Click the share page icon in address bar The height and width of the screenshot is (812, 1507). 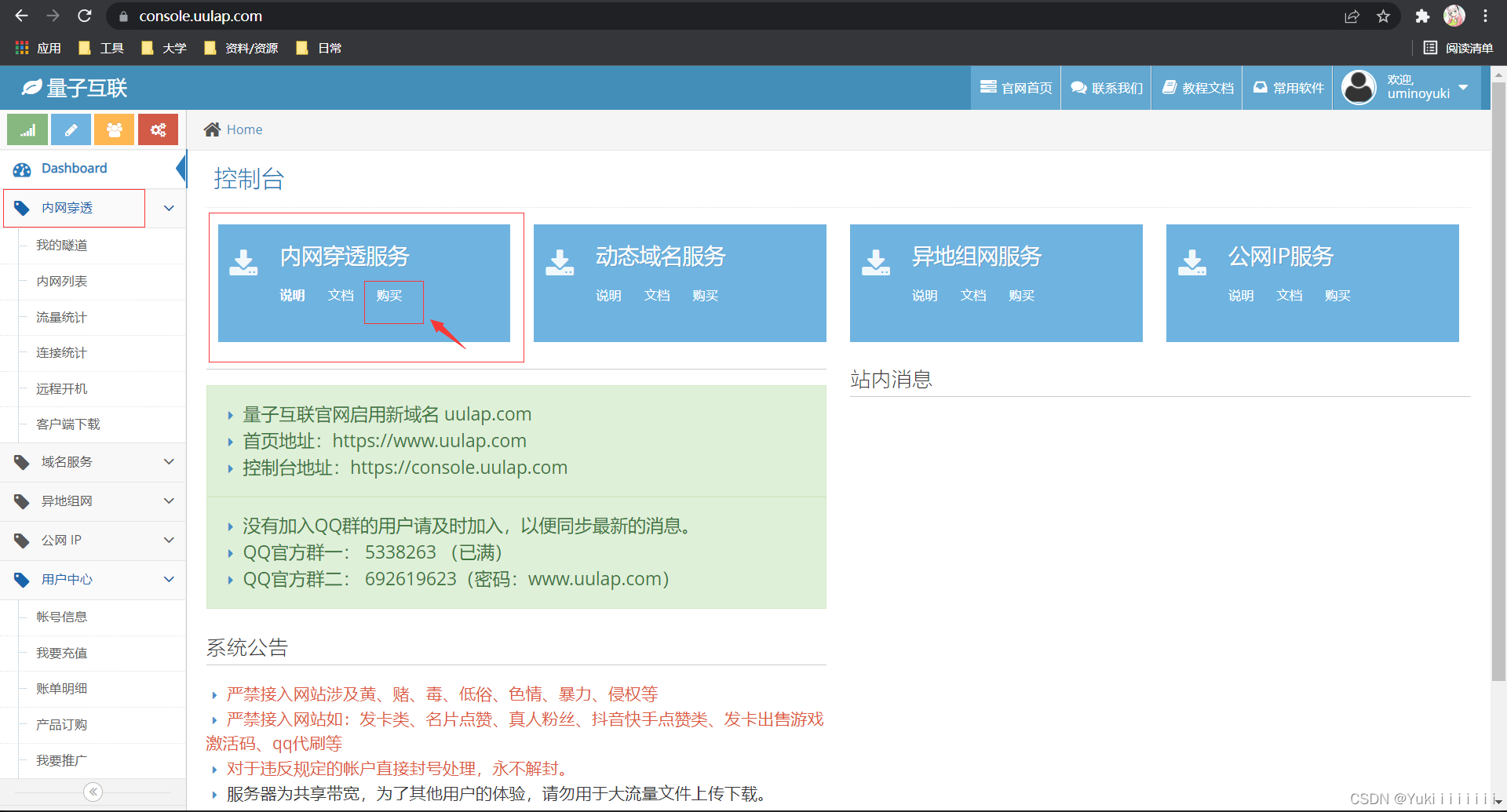point(1352,16)
